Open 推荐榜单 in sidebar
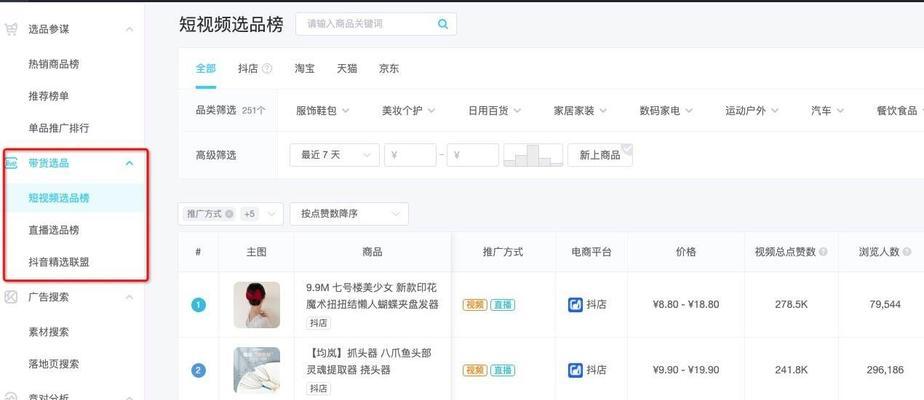924x400 pixels. click(48, 96)
